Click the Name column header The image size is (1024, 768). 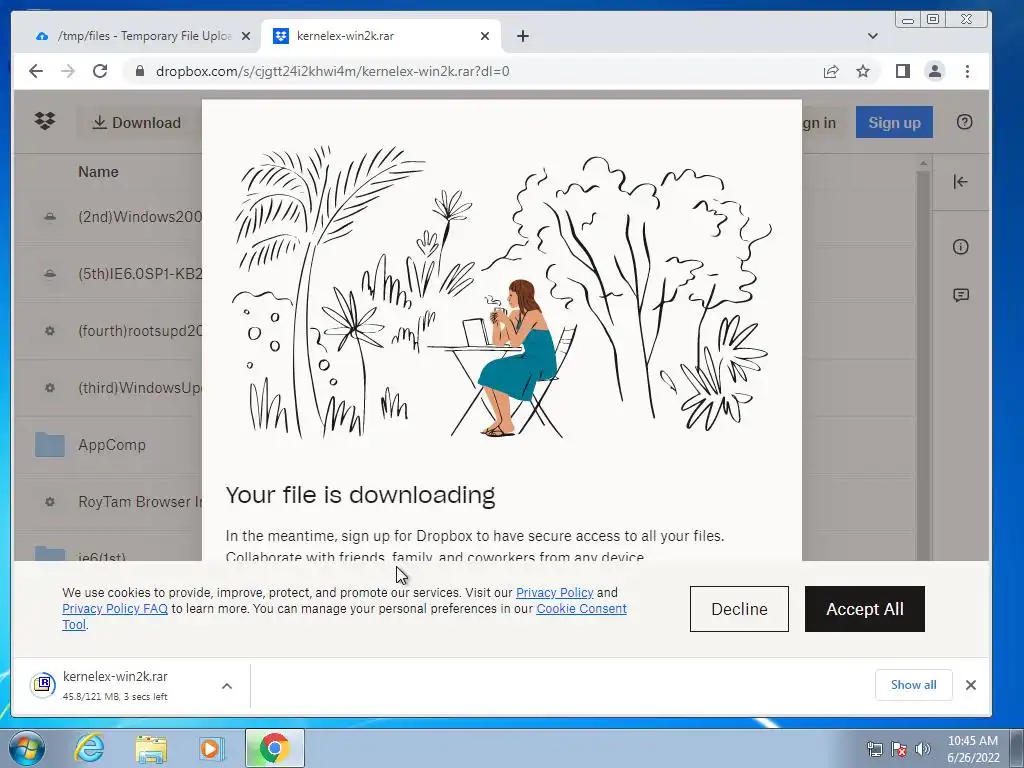point(99,172)
